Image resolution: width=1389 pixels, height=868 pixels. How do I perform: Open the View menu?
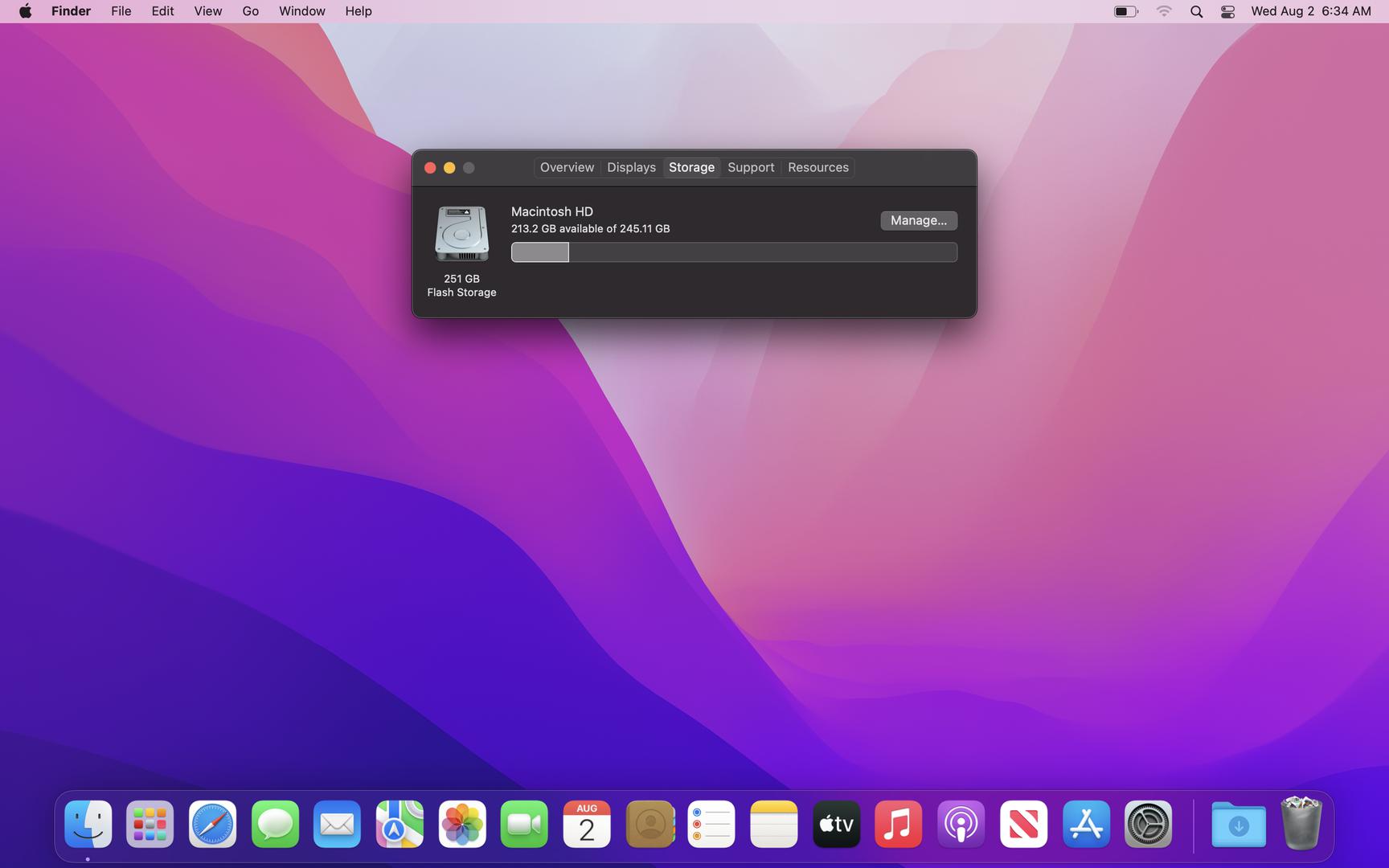coord(207,11)
